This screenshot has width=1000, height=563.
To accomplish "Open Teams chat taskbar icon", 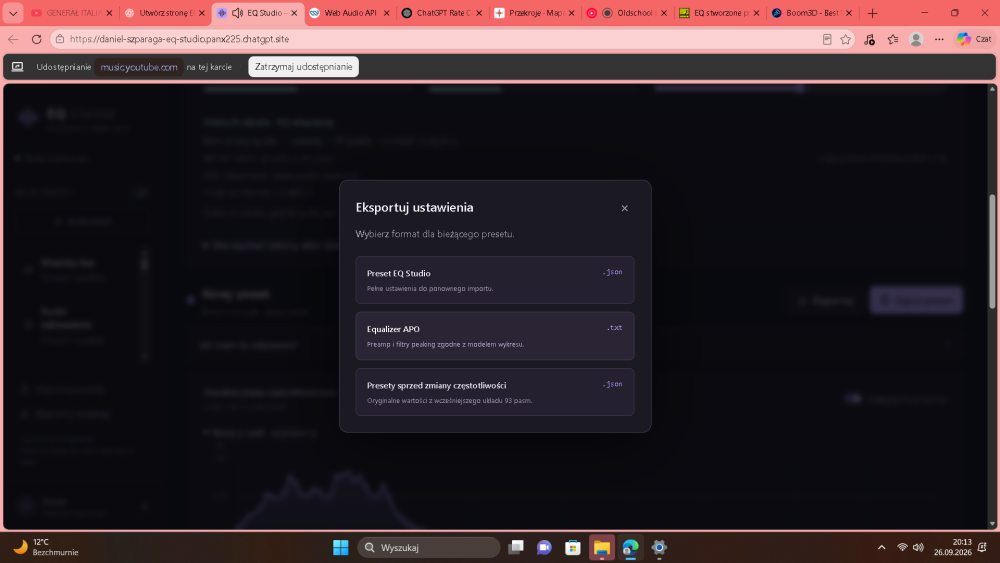I will (544, 547).
